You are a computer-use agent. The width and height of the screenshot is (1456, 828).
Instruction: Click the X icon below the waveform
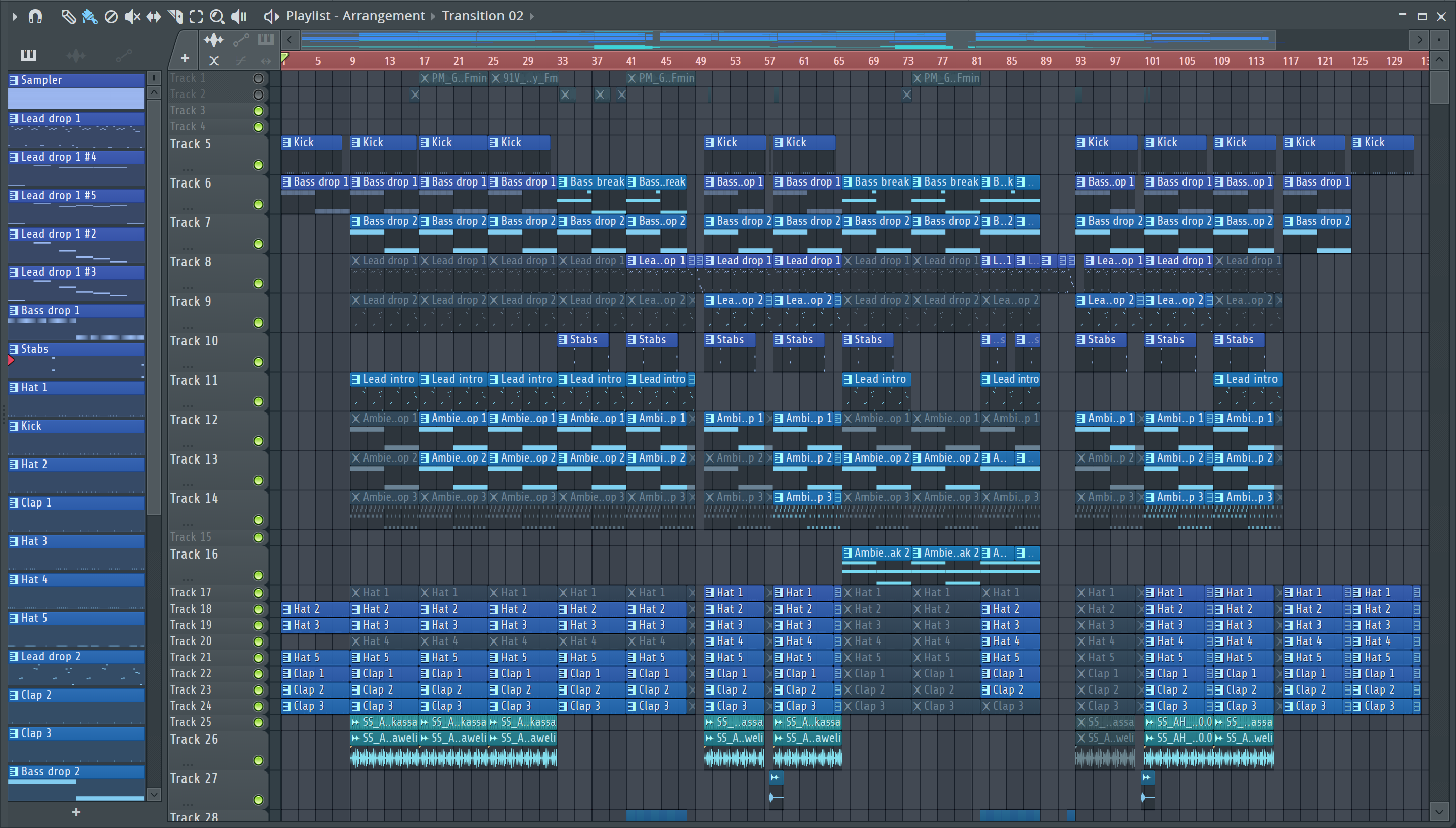pyautogui.click(x=214, y=60)
